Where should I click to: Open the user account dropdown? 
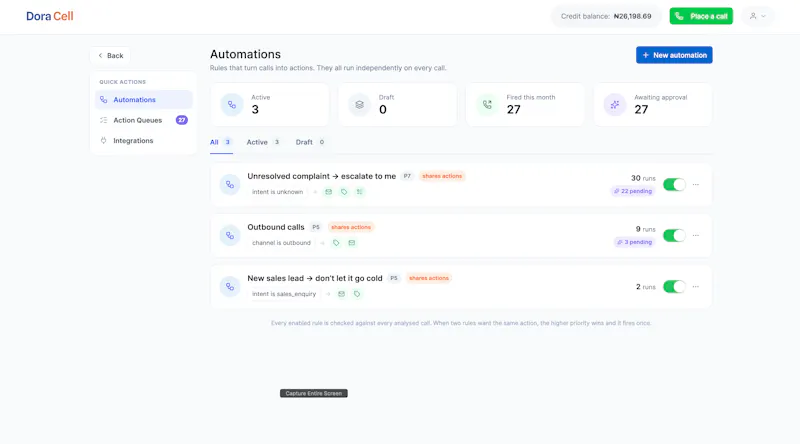758,16
